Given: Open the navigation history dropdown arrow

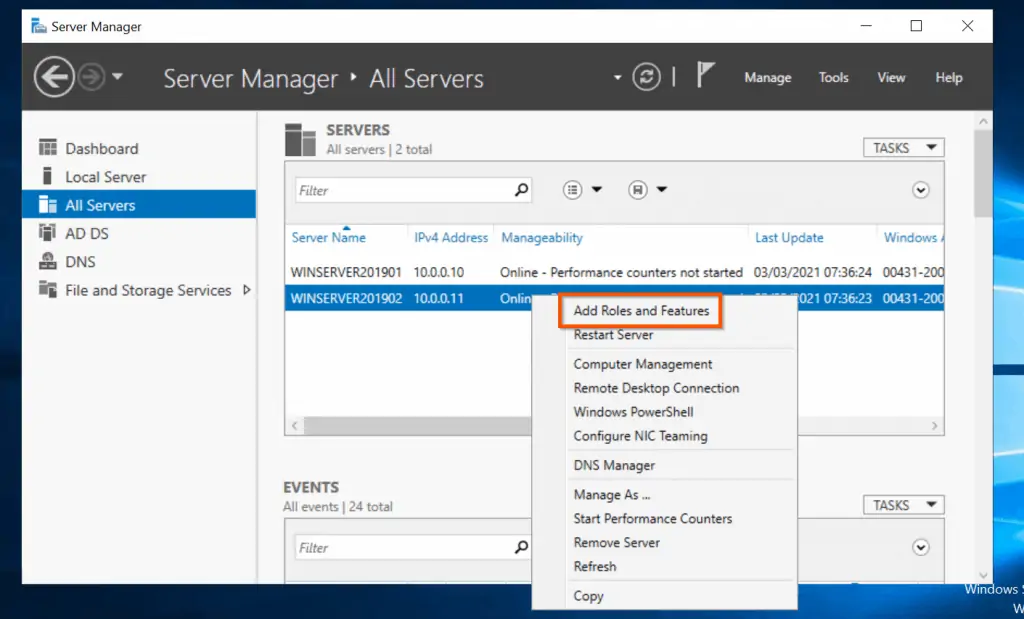Looking at the screenshot, I should (117, 76).
